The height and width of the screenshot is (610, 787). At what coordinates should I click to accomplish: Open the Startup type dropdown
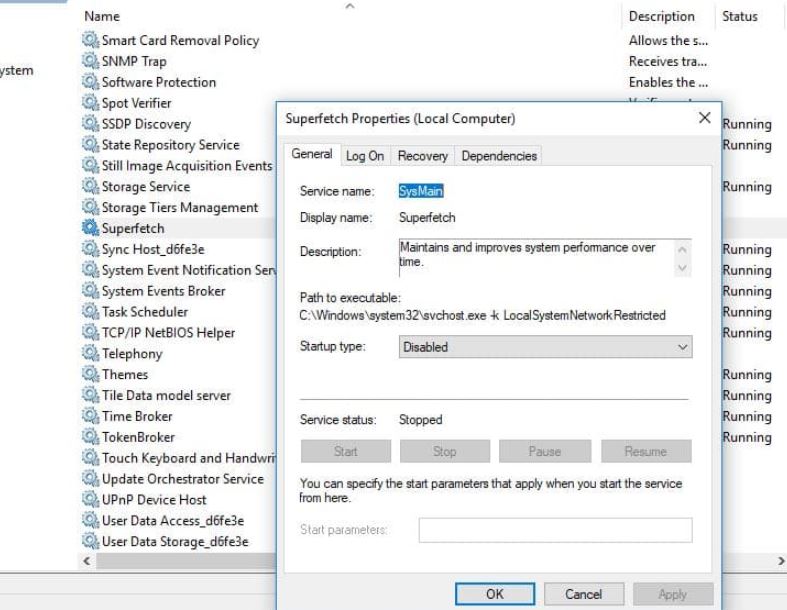[x=545, y=347]
